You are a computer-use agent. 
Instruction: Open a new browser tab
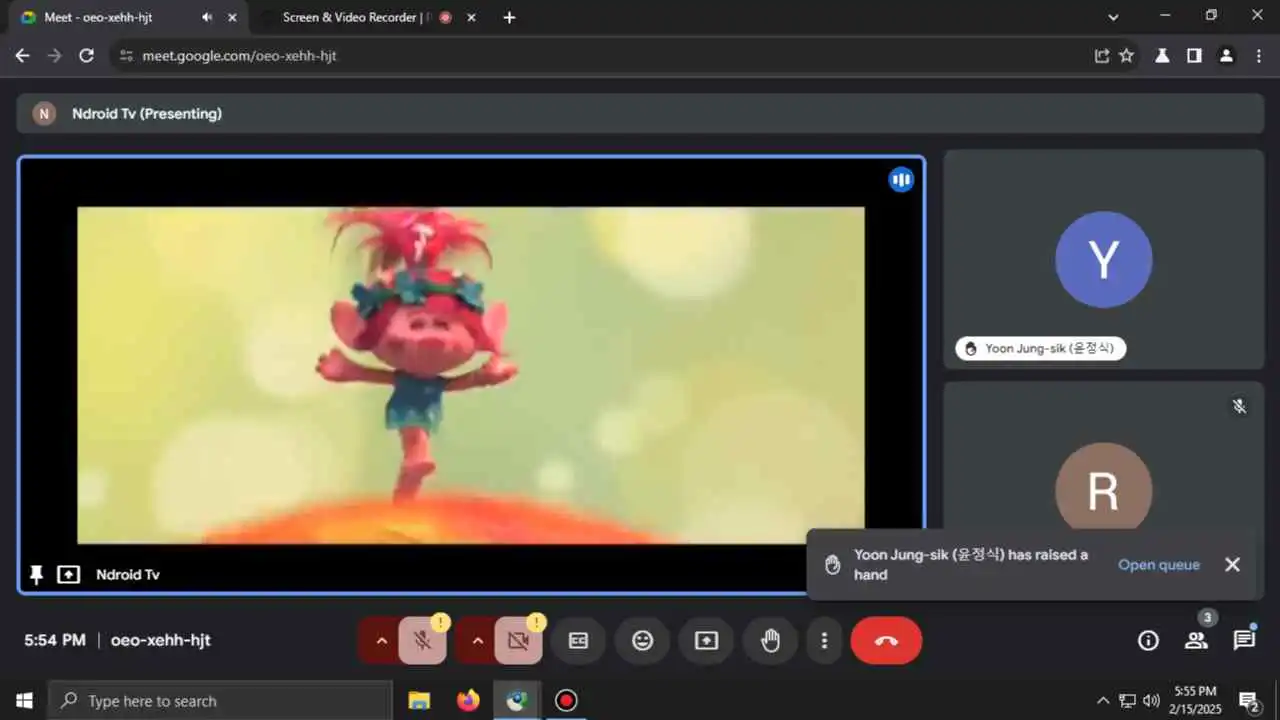(x=509, y=17)
